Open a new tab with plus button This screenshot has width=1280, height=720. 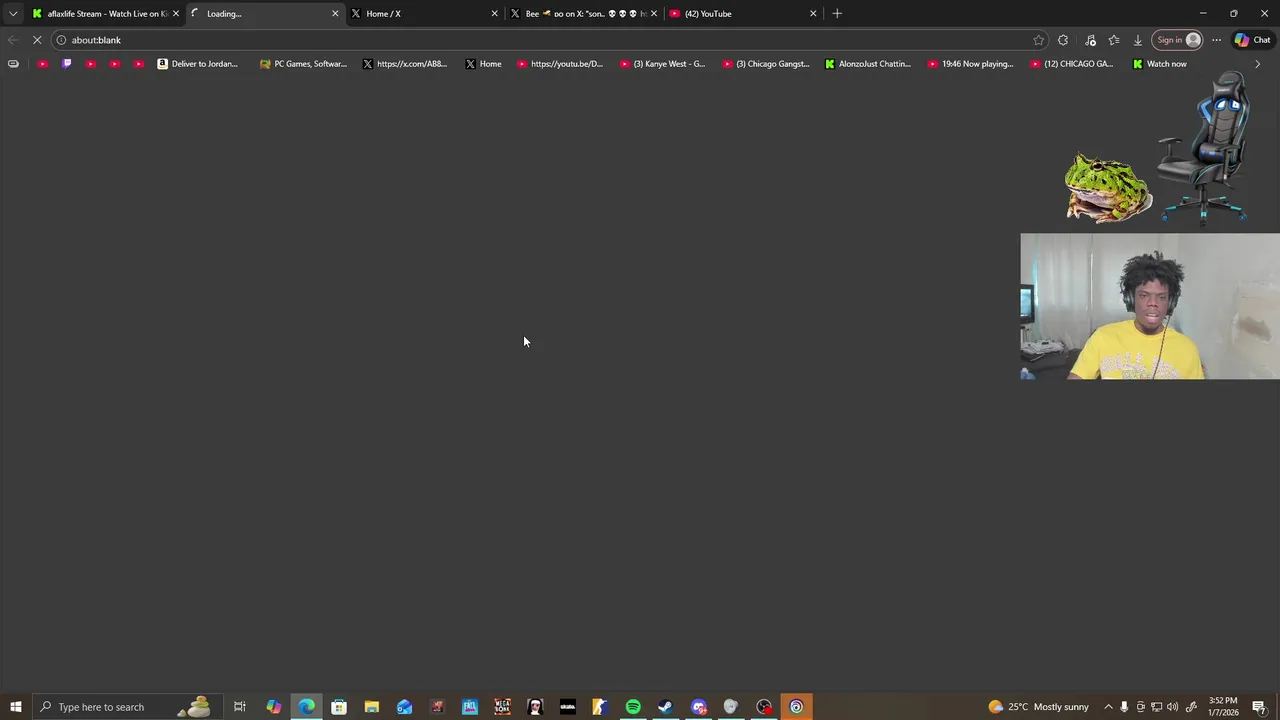click(x=838, y=14)
